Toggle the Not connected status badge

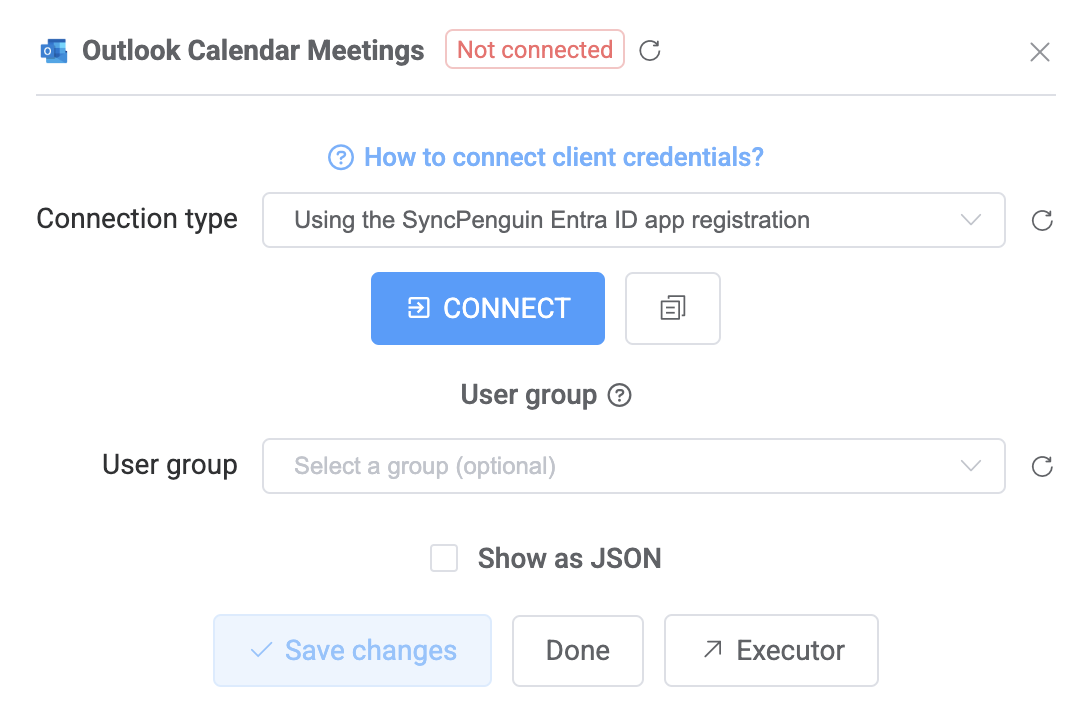click(534, 49)
